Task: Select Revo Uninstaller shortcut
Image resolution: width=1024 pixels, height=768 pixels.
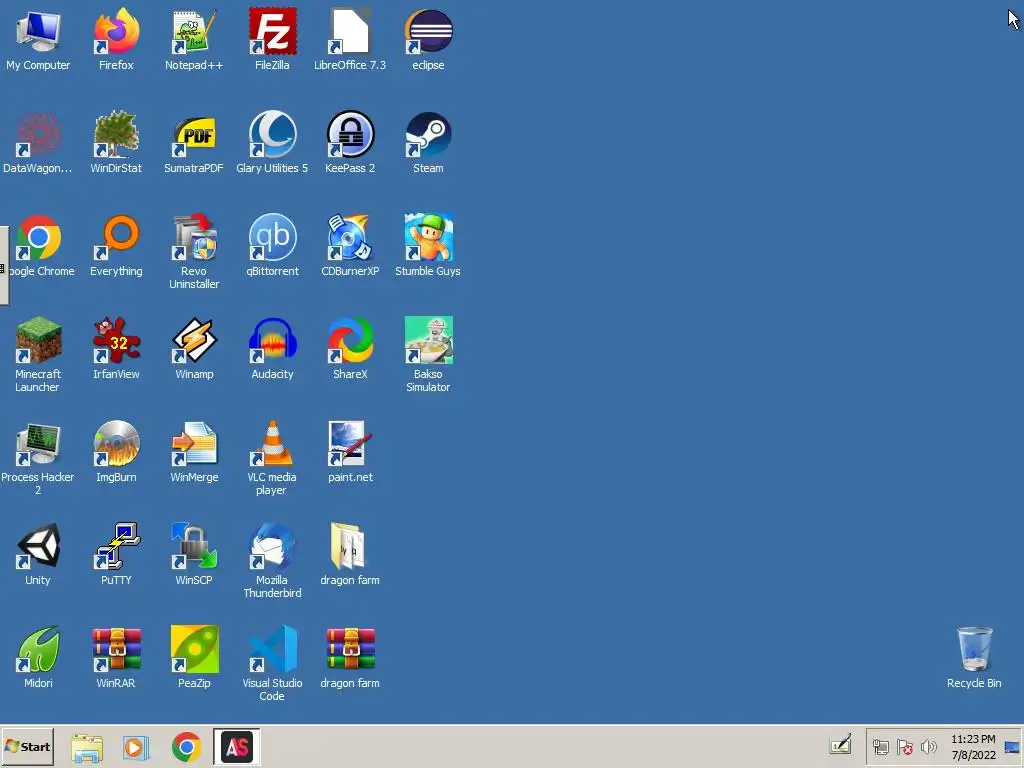Action: (x=194, y=237)
